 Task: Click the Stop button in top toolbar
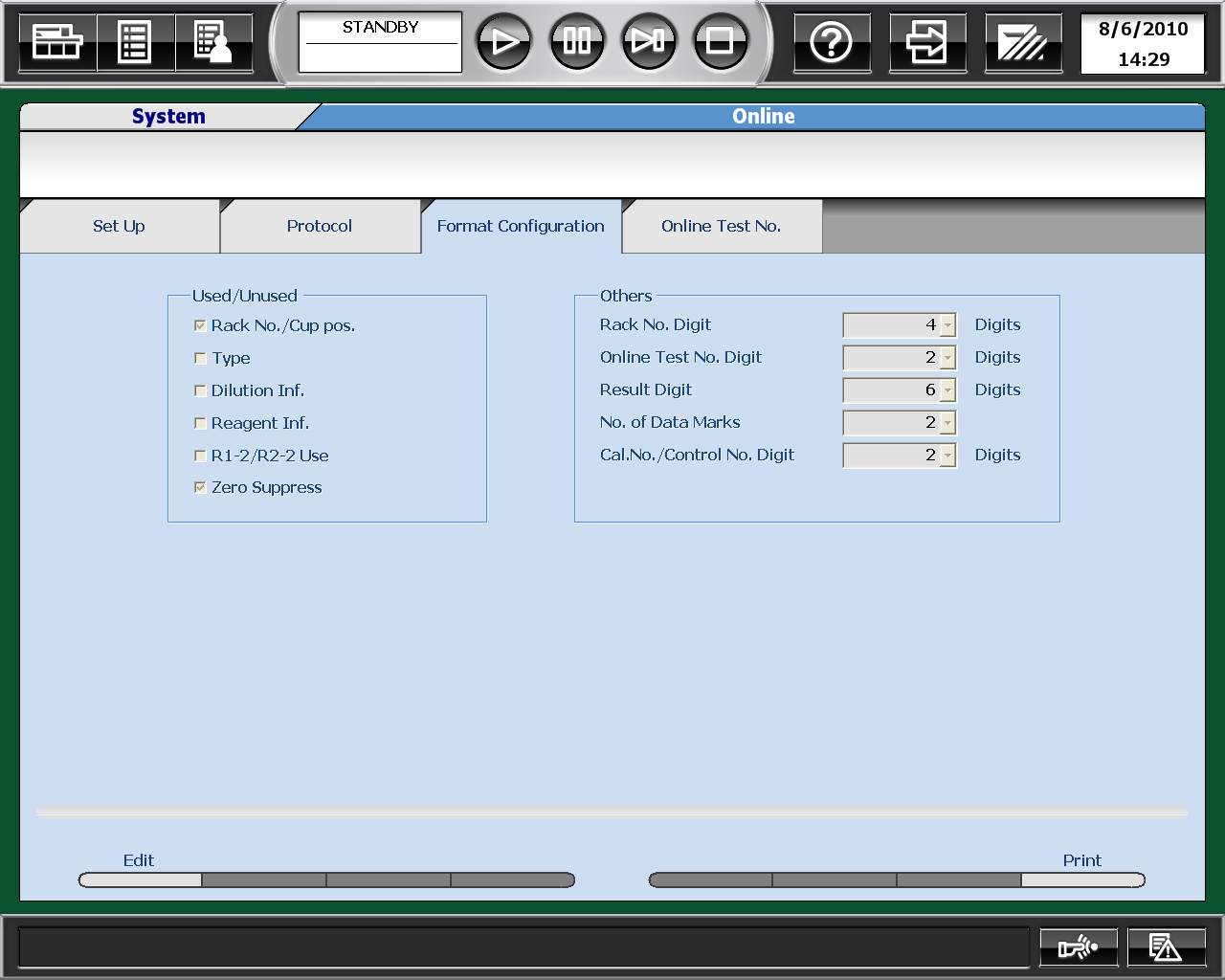click(x=720, y=41)
